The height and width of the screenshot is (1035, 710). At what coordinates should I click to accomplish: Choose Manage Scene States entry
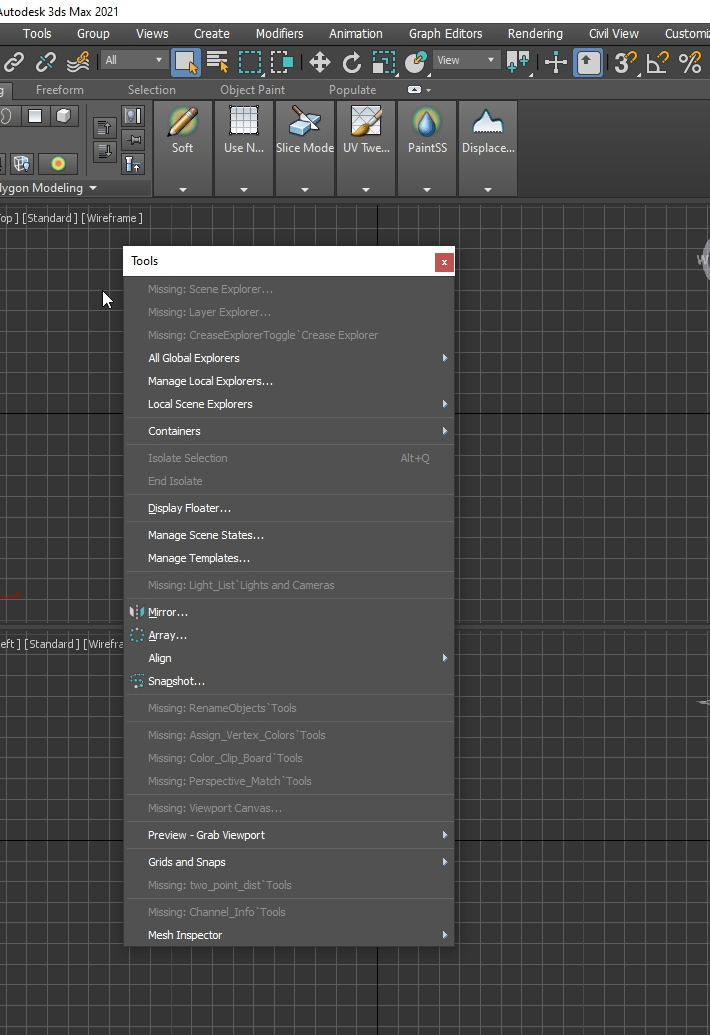[206, 535]
